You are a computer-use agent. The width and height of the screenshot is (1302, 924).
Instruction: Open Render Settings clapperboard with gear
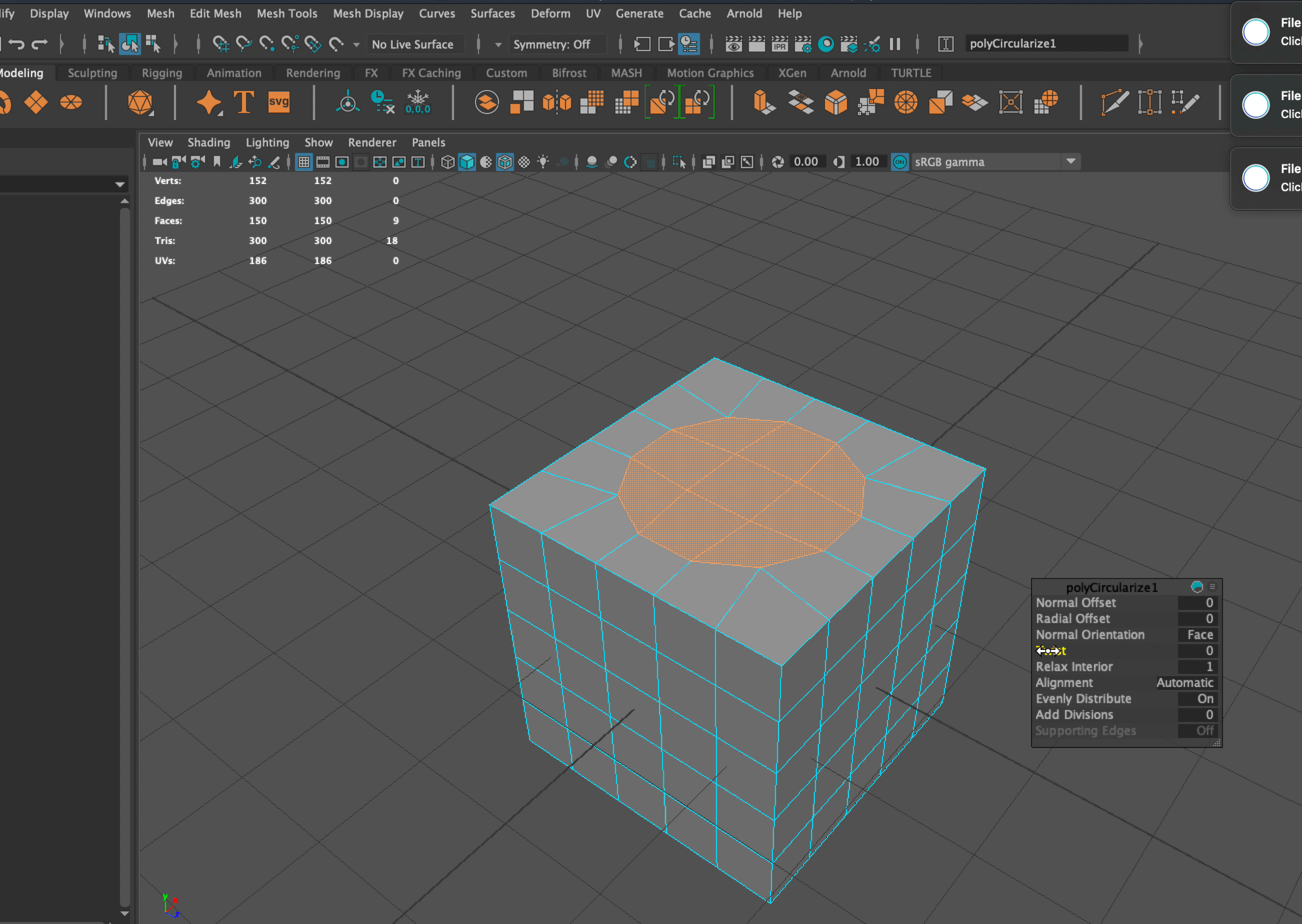pos(803,44)
